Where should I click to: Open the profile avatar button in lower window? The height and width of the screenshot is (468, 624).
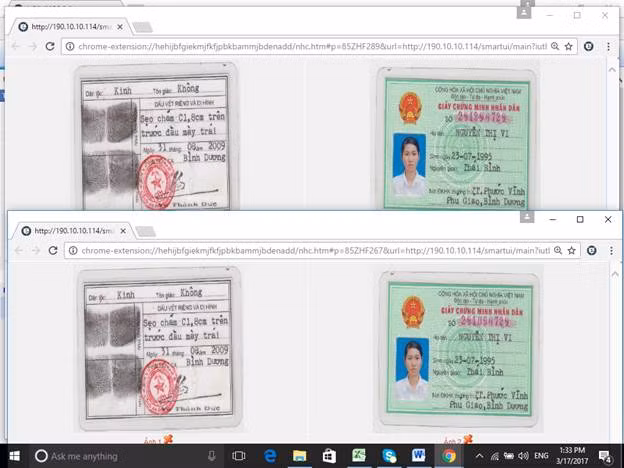(x=527, y=217)
